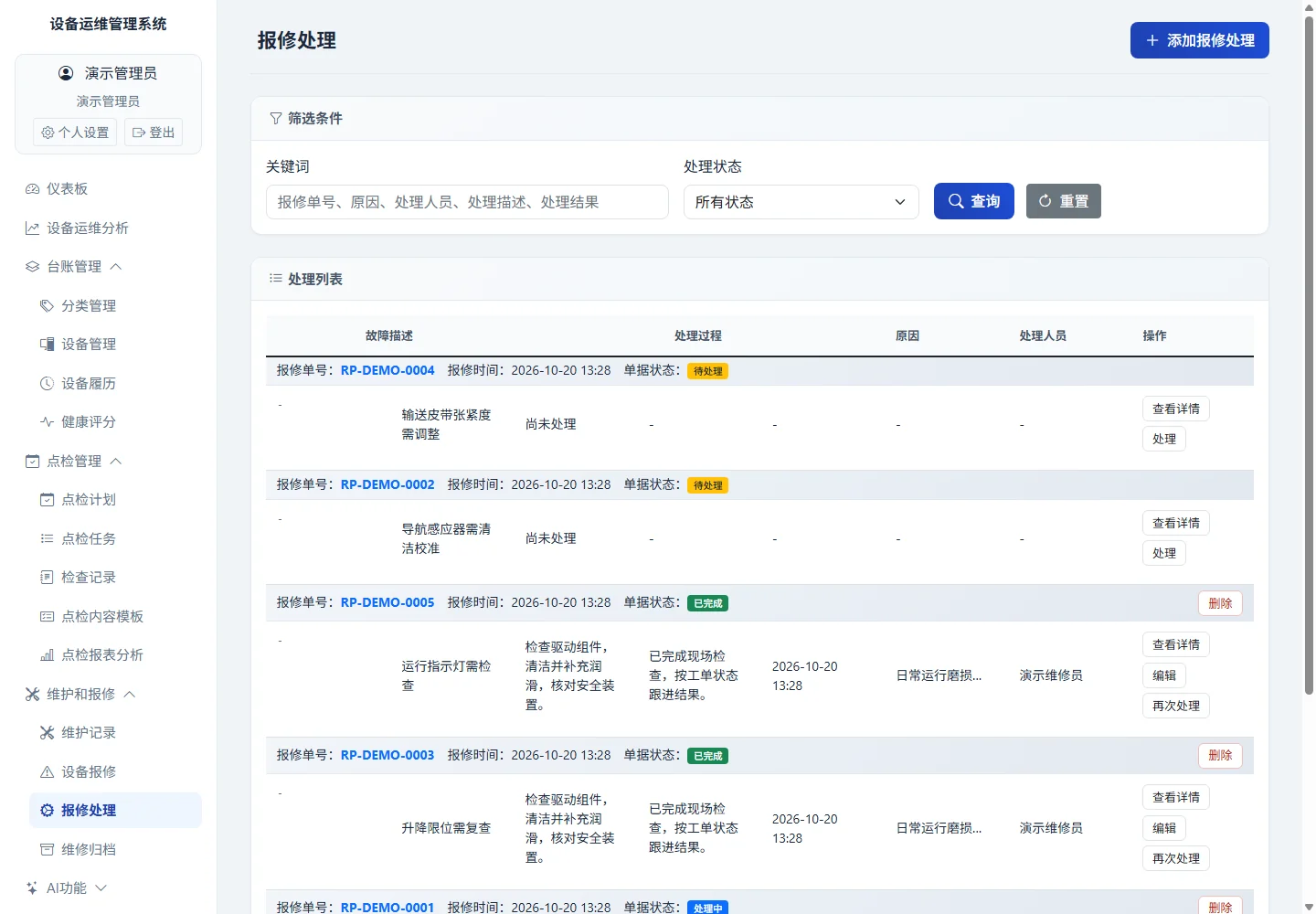
Task: Click the gray 重置 reset button
Action: pos(1064,201)
